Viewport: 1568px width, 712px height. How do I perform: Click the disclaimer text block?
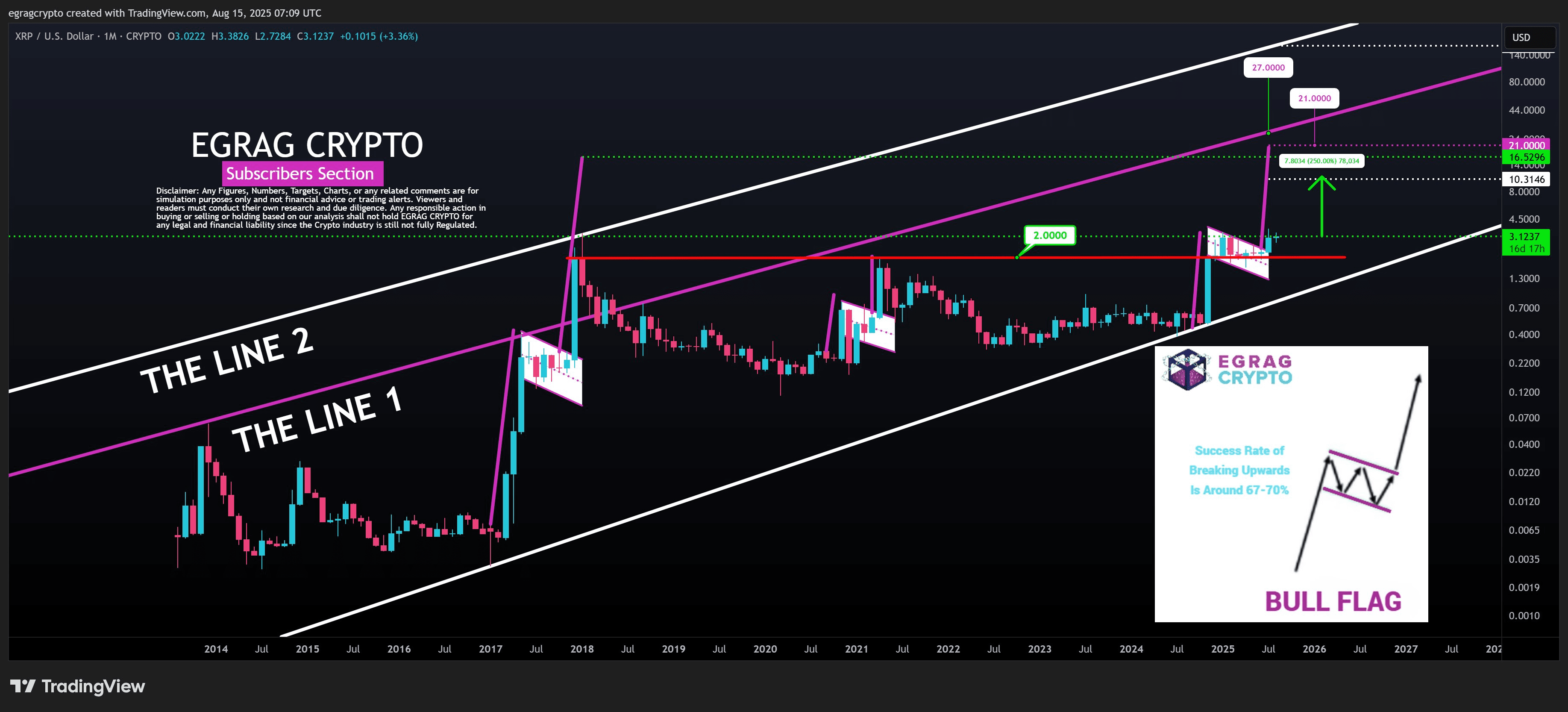point(321,208)
